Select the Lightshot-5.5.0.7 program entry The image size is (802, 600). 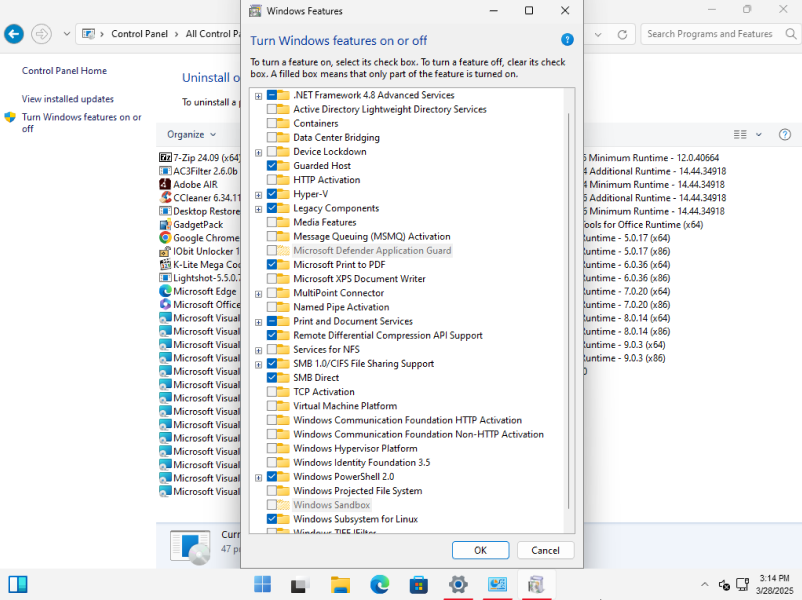[x=200, y=278]
